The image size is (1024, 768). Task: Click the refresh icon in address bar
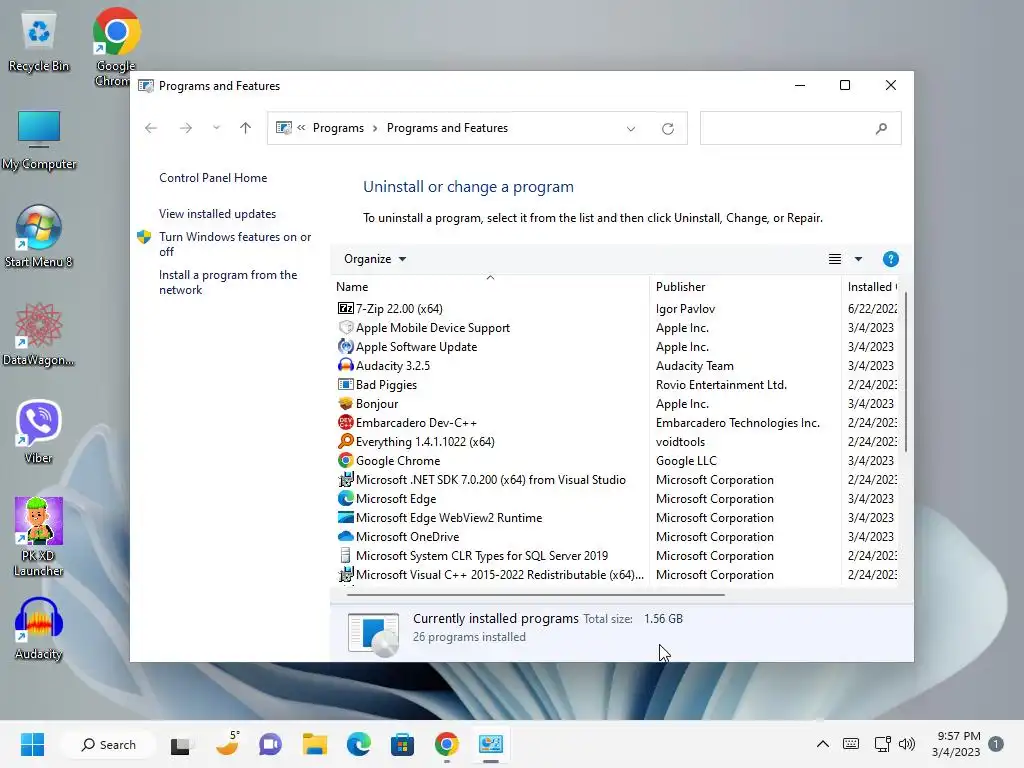coord(667,129)
